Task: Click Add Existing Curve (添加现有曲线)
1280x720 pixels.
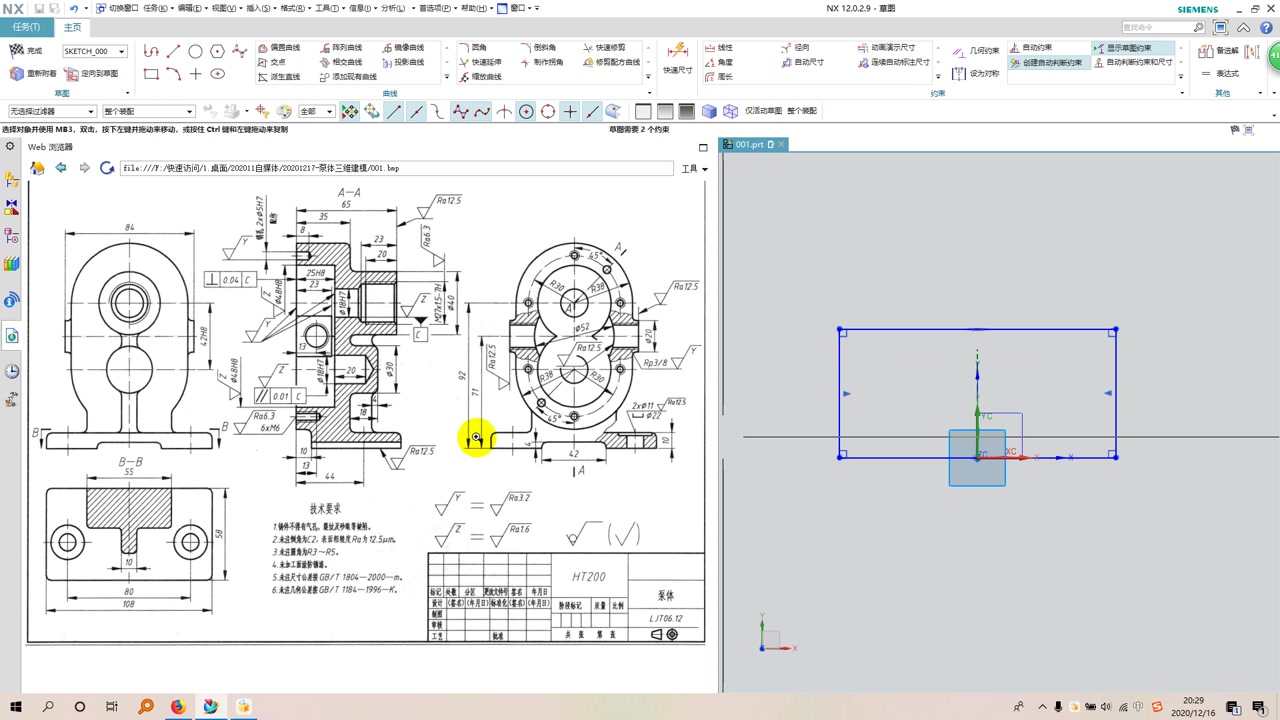Action: (348, 77)
